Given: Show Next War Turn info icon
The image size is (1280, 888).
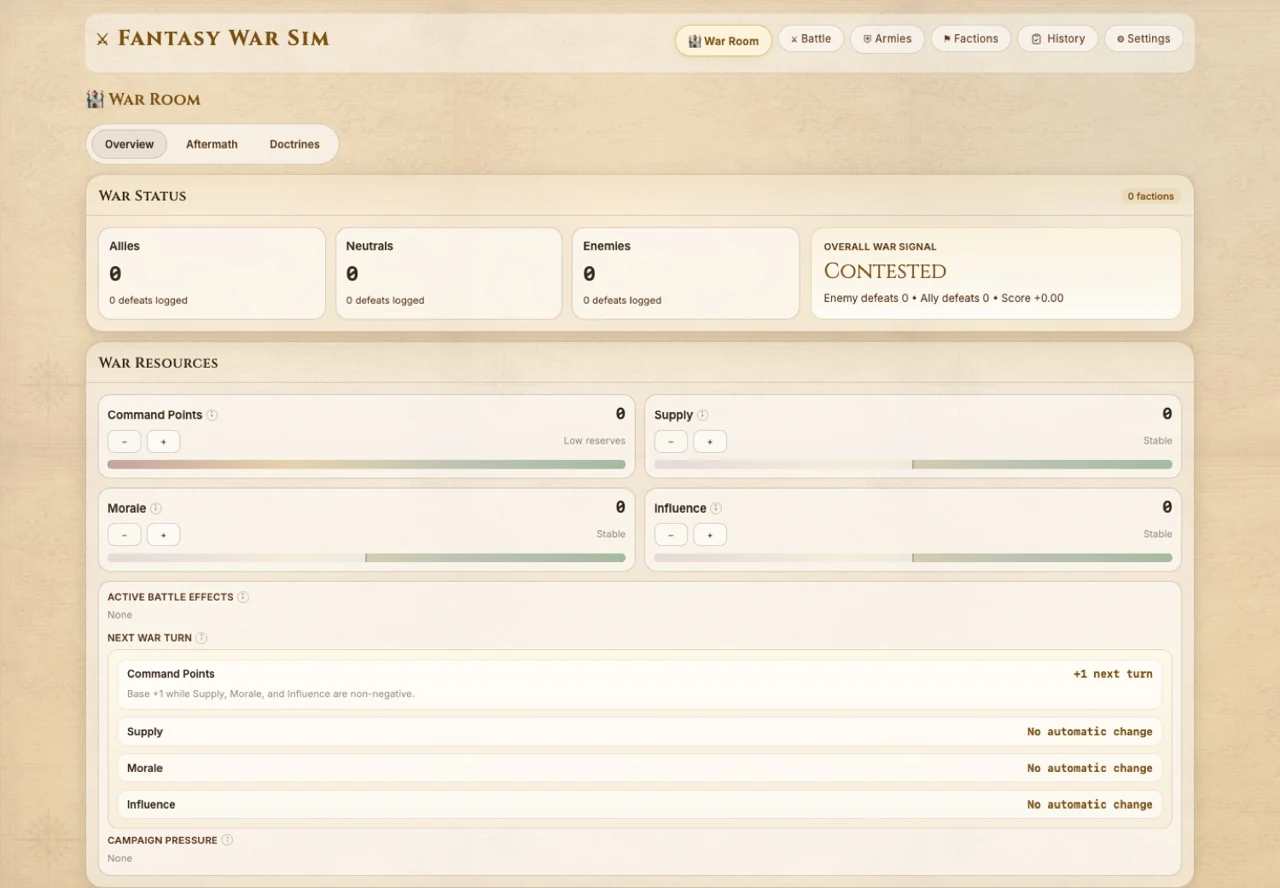Looking at the screenshot, I should (202, 638).
